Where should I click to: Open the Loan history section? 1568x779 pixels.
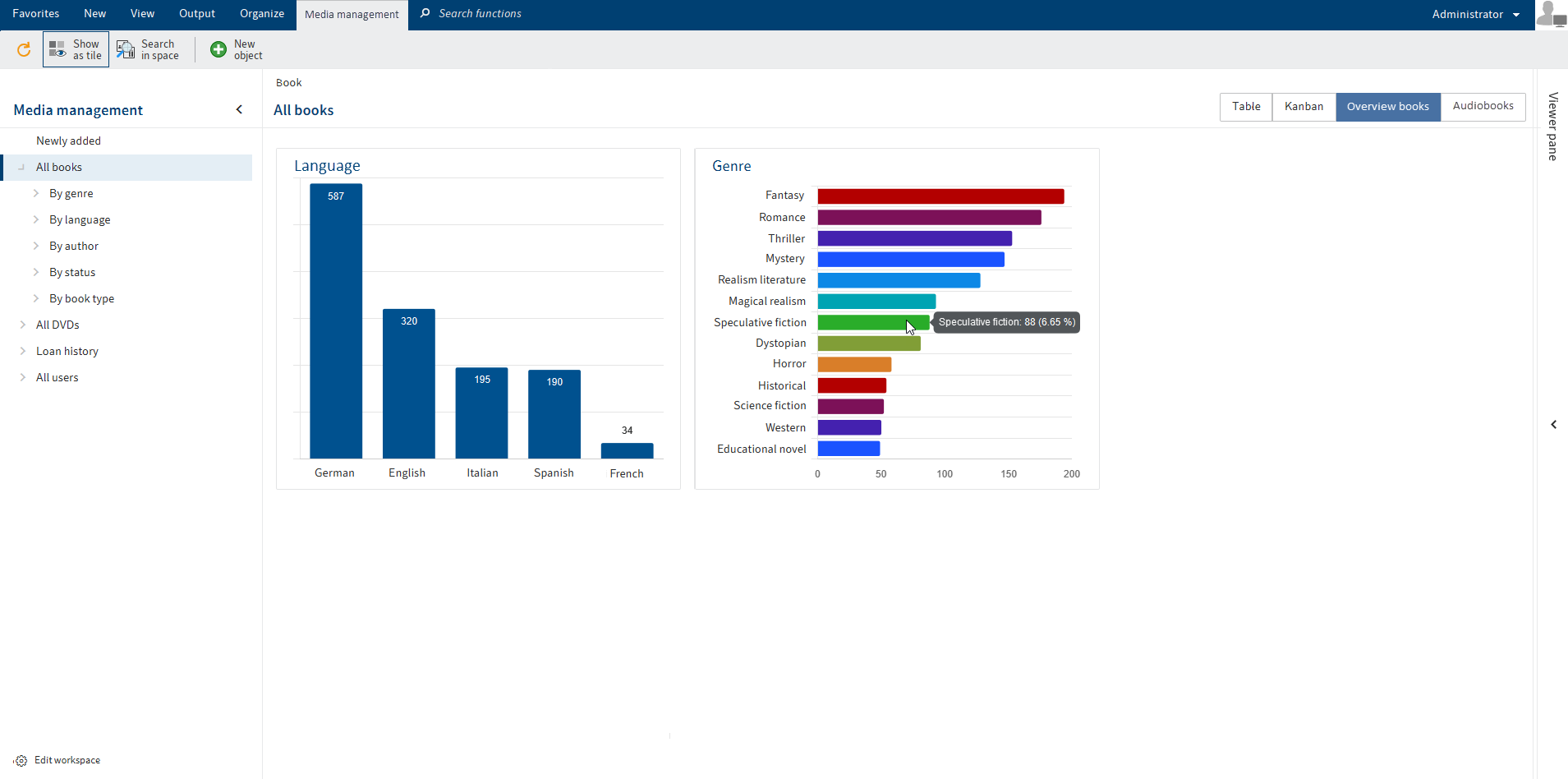point(67,351)
